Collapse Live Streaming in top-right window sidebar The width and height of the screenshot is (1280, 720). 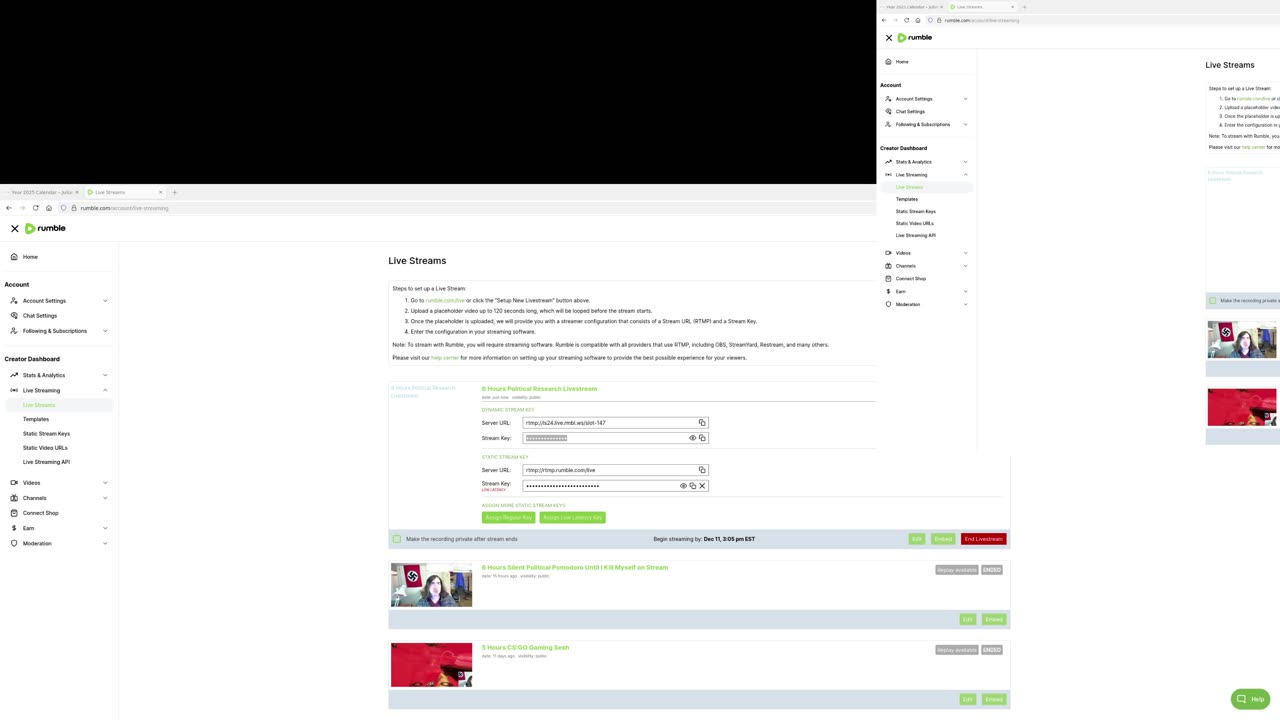click(x=965, y=175)
